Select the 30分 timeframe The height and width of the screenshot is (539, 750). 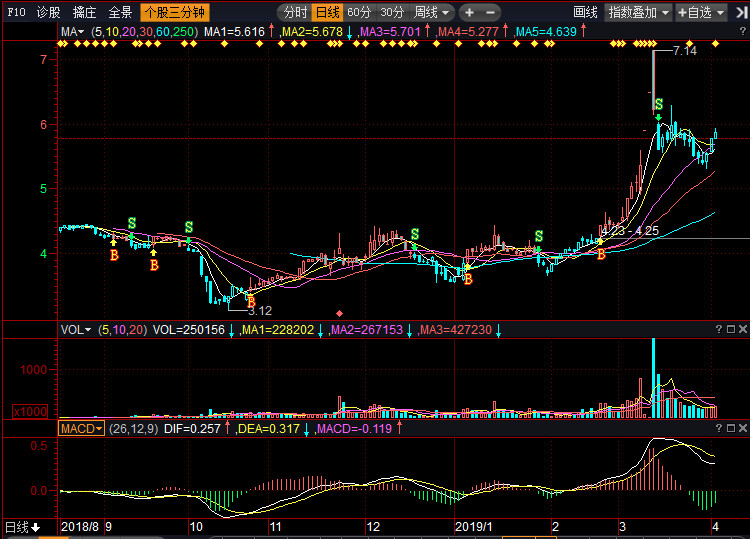tap(392, 13)
